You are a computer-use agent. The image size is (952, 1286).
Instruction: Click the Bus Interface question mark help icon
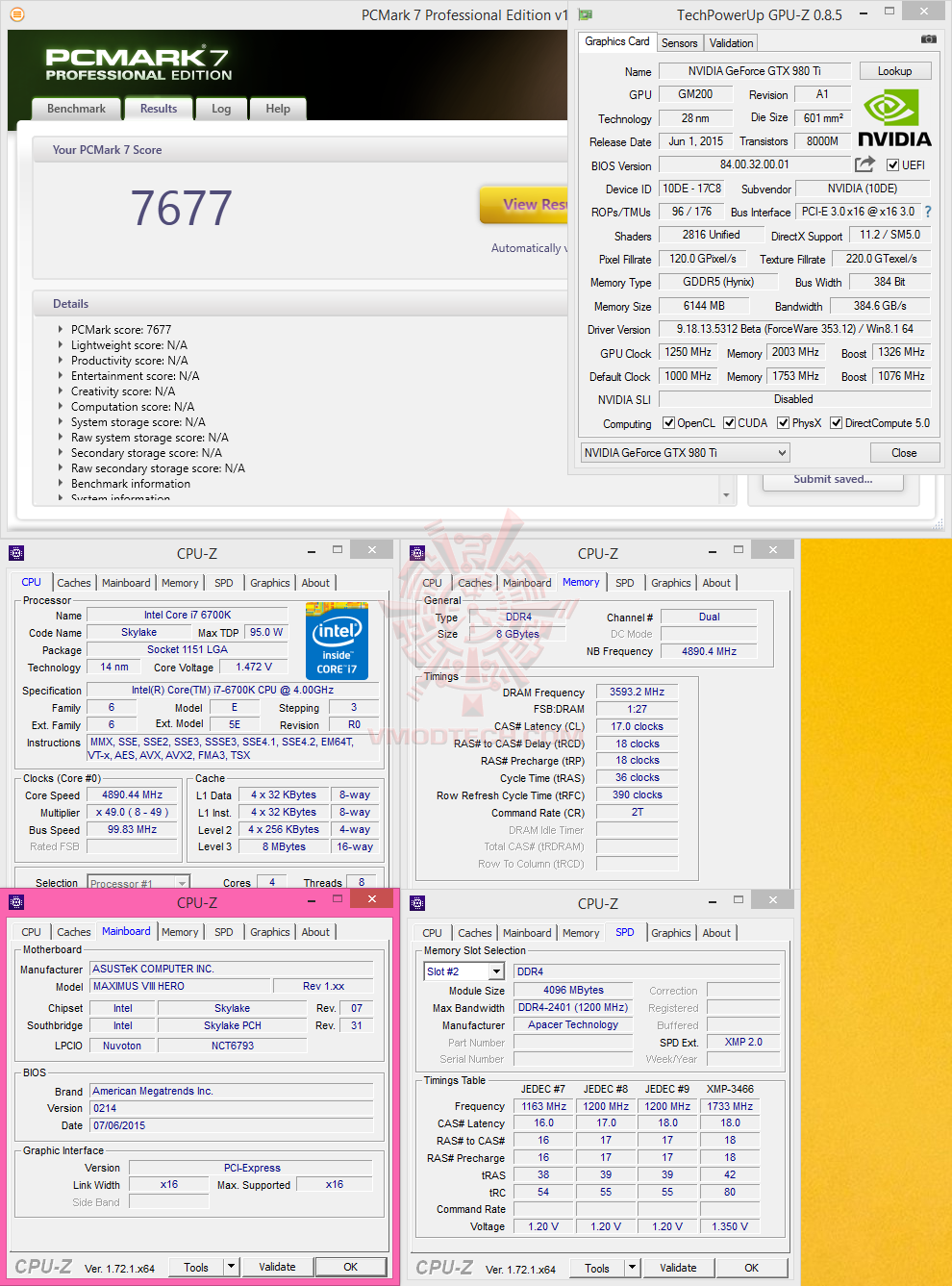coord(926,212)
